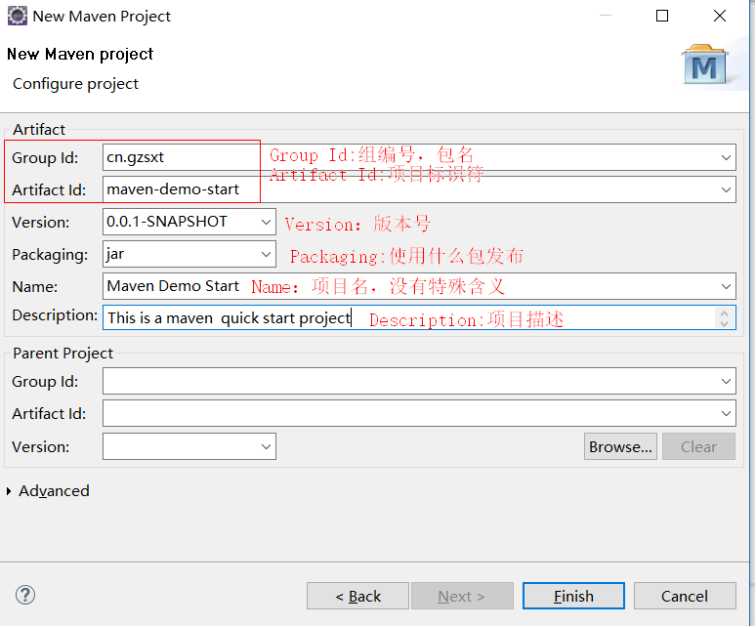The image size is (756, 627).
Task: Click the "Name:" label
Action: pyautogui.click(x=35, y=287)
